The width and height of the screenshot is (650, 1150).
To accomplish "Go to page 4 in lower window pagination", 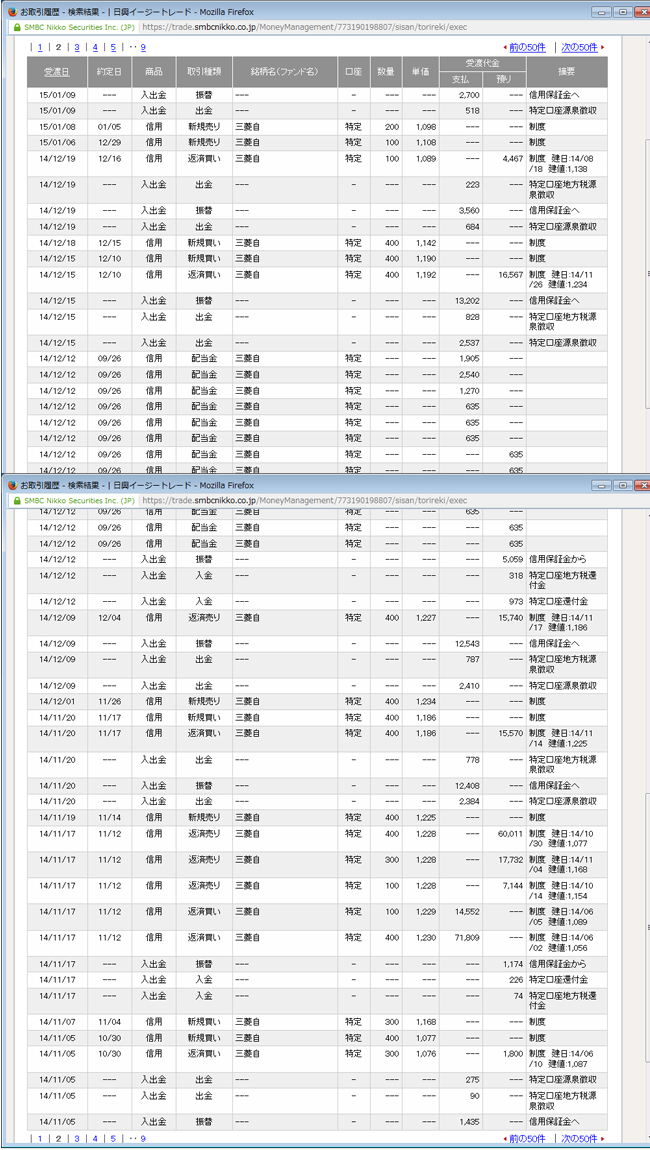I will point(95,1138).
